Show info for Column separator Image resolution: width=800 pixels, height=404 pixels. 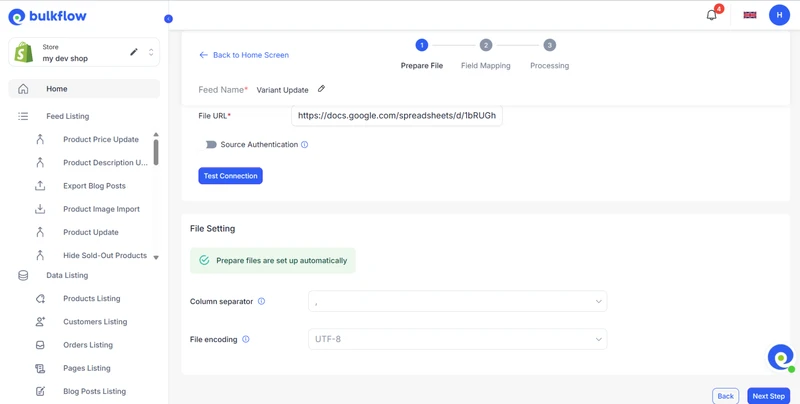261,301
